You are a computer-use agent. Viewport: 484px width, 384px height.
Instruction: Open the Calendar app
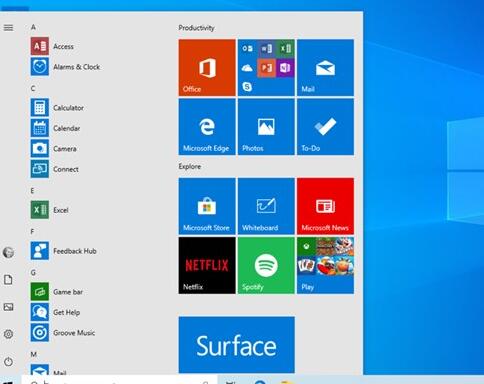pos(55,128)
